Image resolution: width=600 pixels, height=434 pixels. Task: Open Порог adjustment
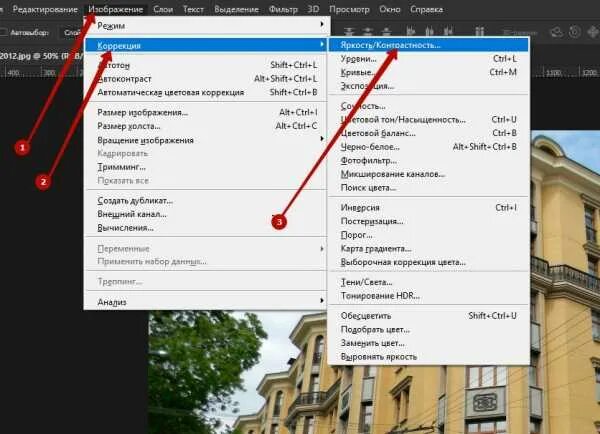click(x=429, y=235)
